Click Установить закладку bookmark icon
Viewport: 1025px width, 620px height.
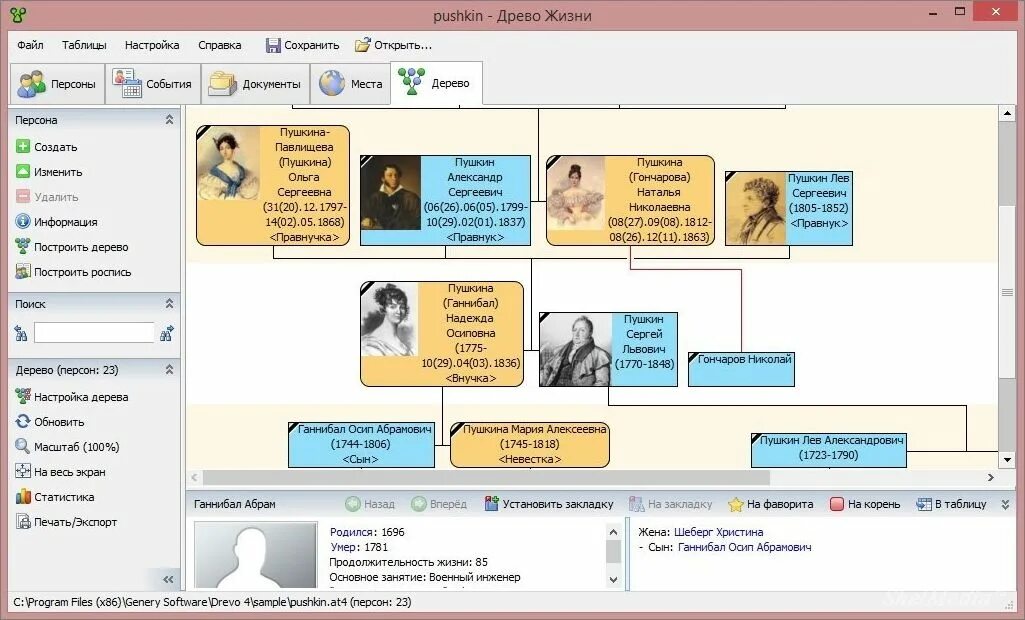pos(492,504)
